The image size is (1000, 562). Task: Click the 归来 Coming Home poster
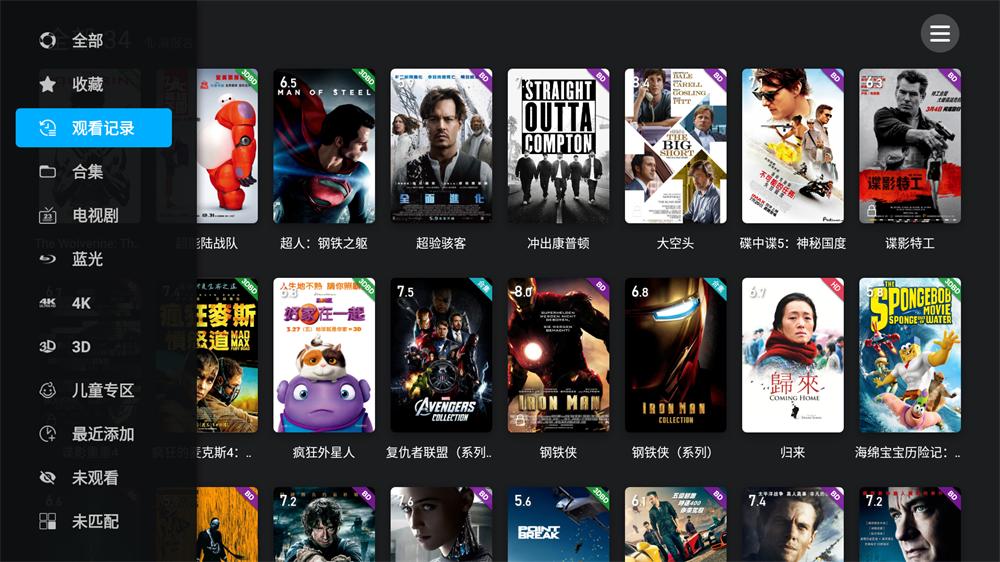click(793, 355)
